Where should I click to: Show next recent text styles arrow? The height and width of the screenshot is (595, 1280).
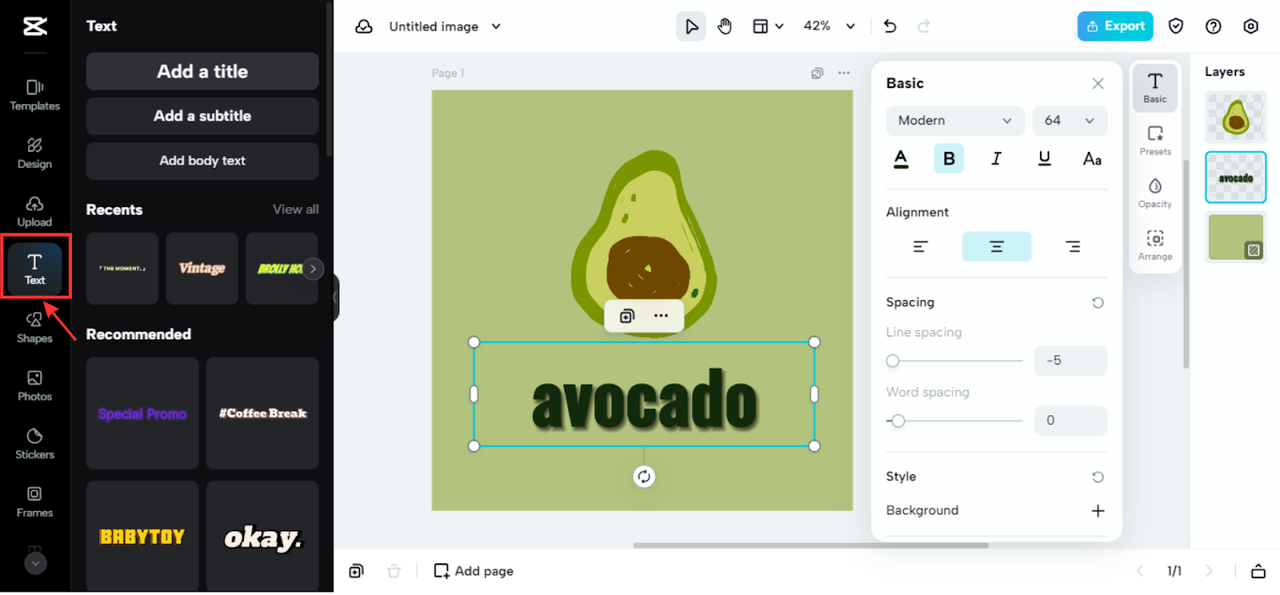click(314, 268)
